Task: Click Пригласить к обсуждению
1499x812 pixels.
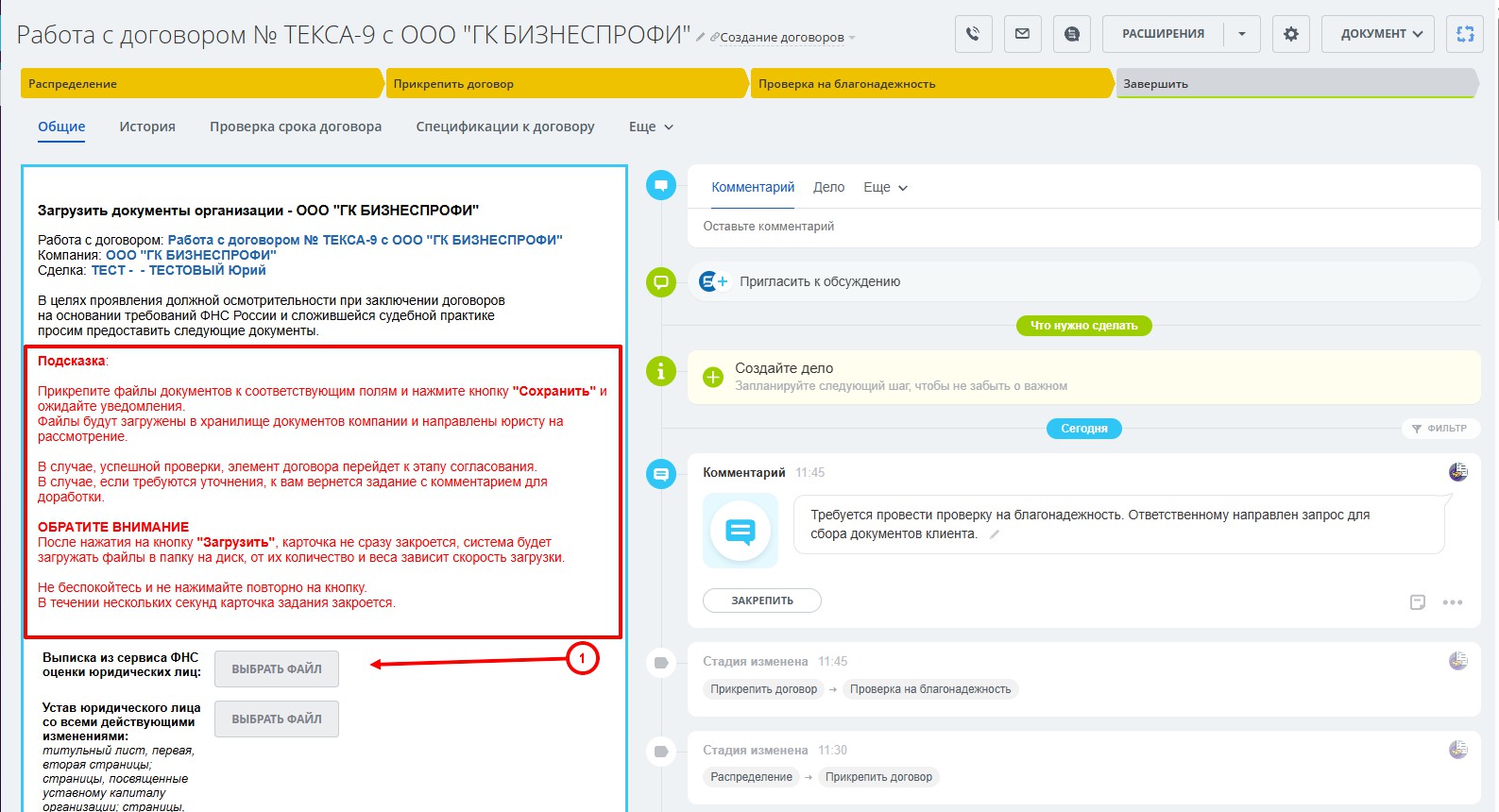Action: (820, 281)
